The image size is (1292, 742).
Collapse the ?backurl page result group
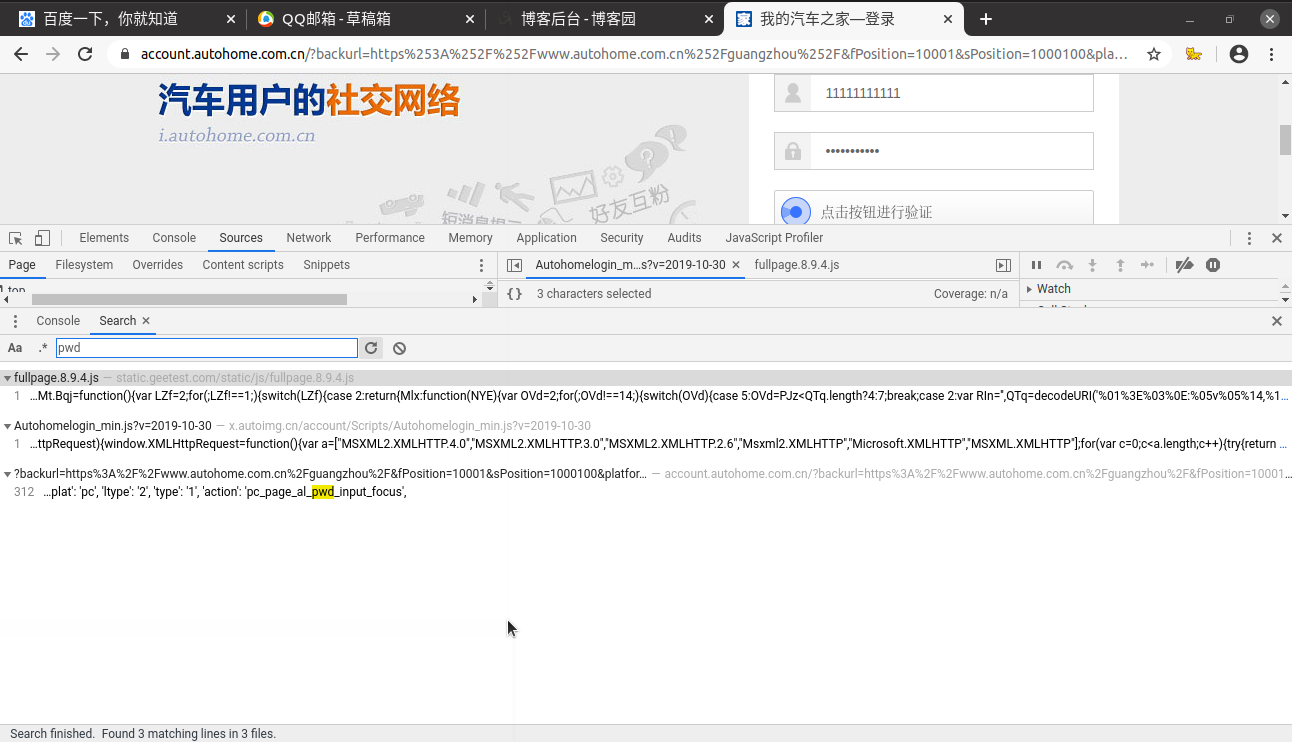[8, 474]
